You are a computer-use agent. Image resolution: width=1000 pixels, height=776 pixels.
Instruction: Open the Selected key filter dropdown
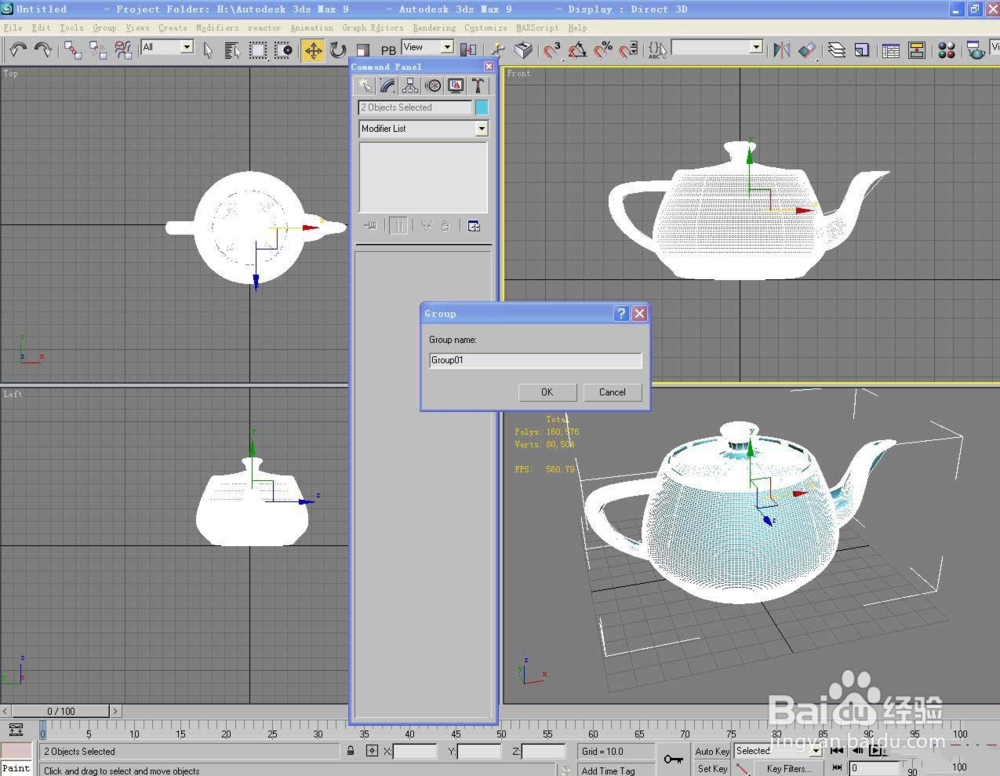tap(815, 751)
